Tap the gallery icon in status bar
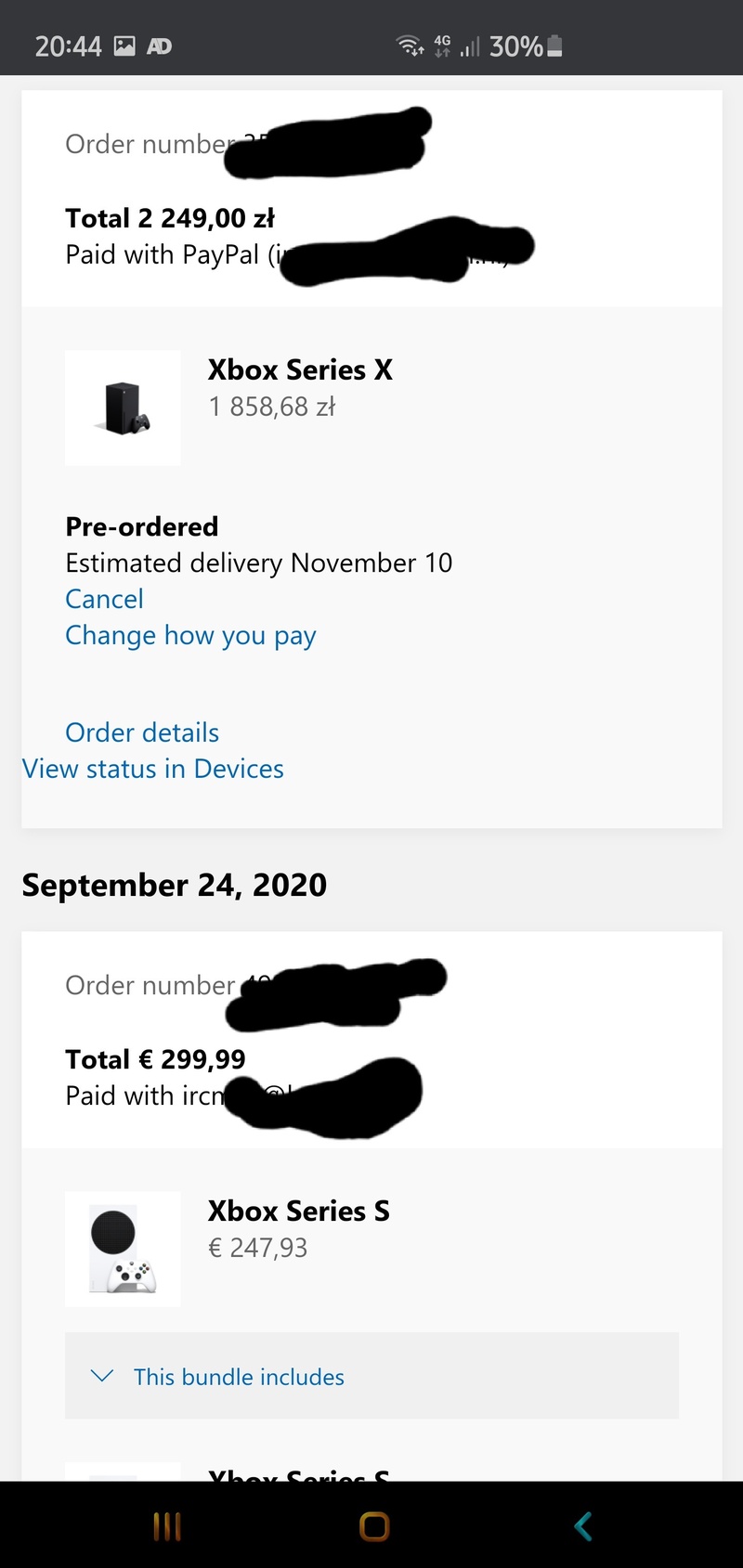This screenshot has height=1568, width=743. tap(124, 45)
